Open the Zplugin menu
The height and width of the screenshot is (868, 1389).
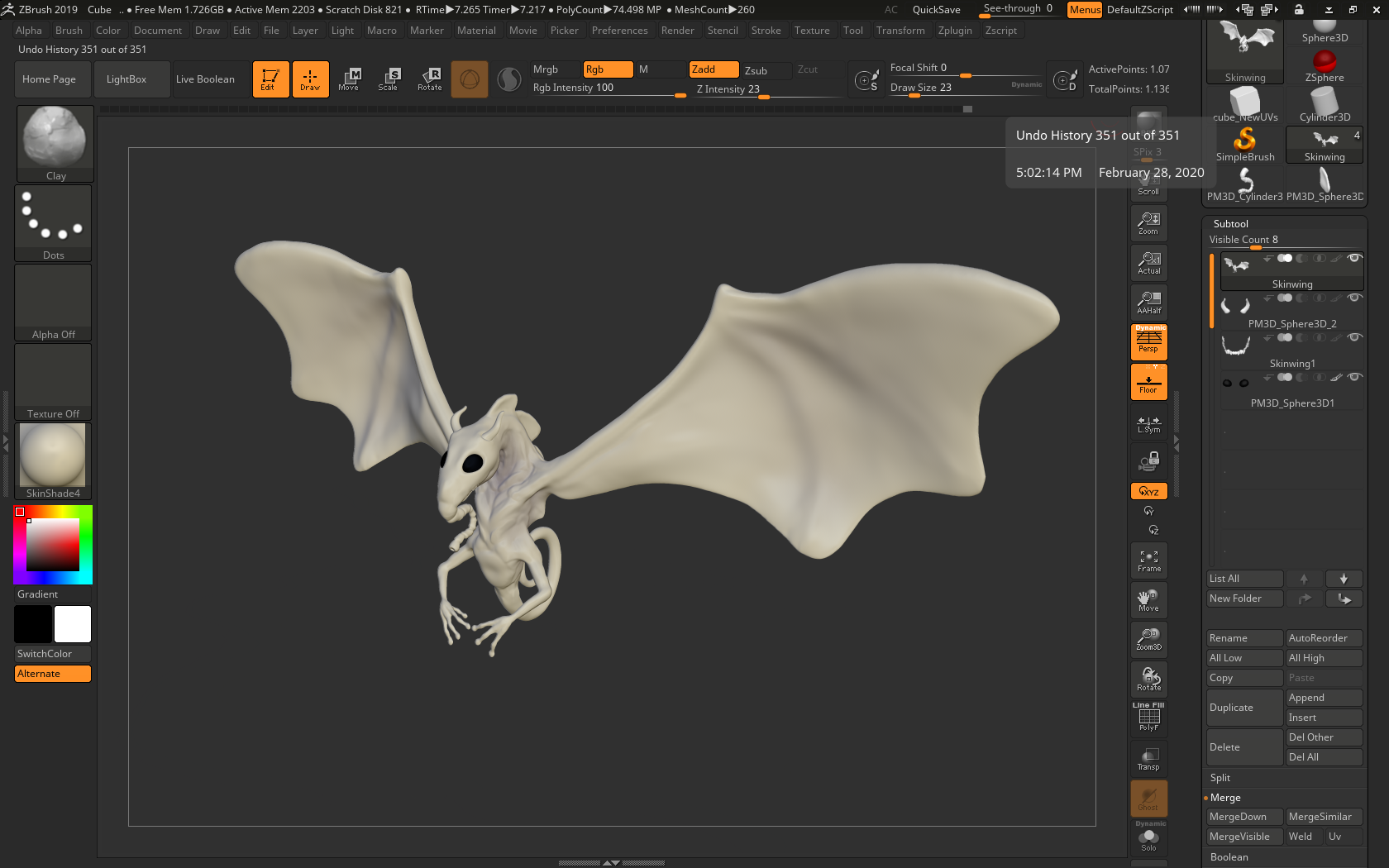coord(954,31)
